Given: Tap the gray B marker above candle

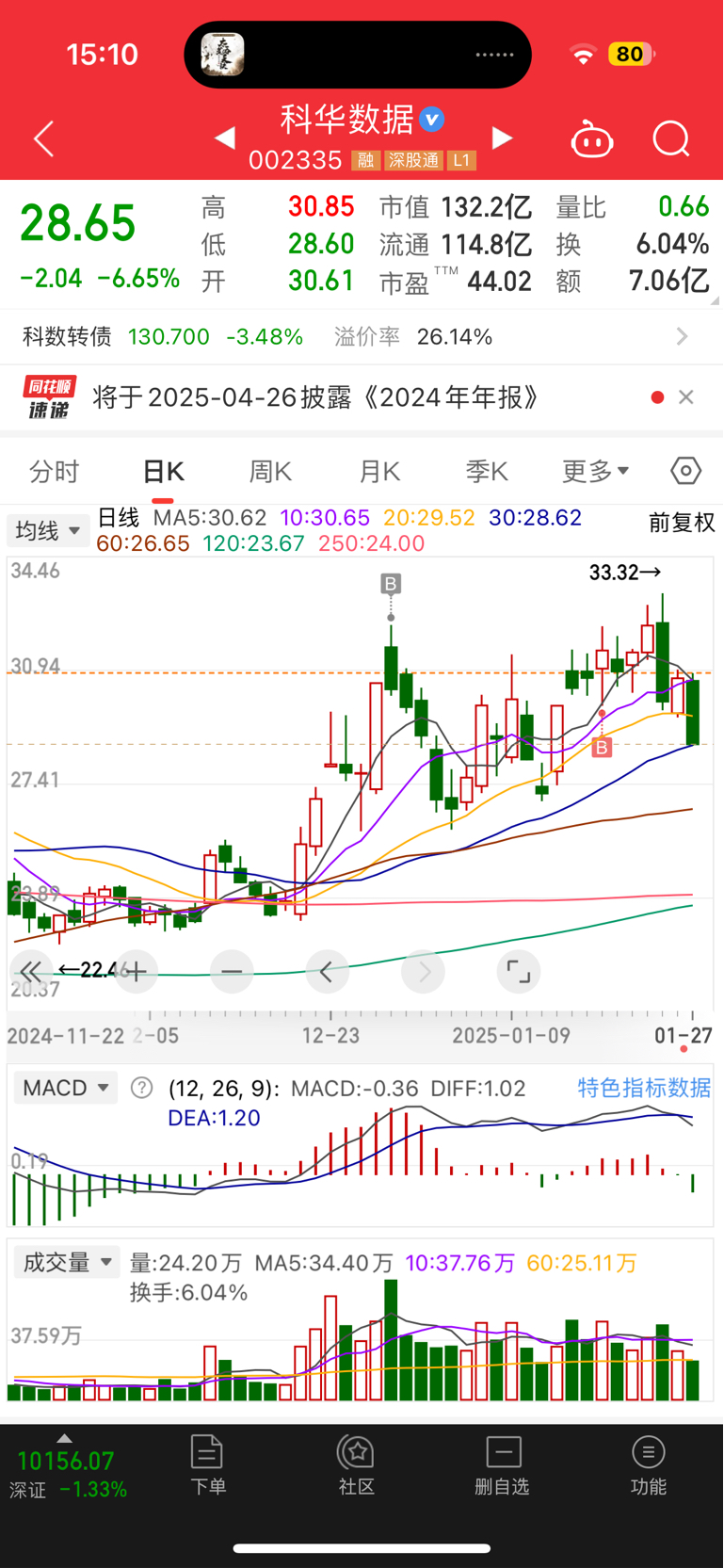Looking at the screenshot, I should point(391,584).
